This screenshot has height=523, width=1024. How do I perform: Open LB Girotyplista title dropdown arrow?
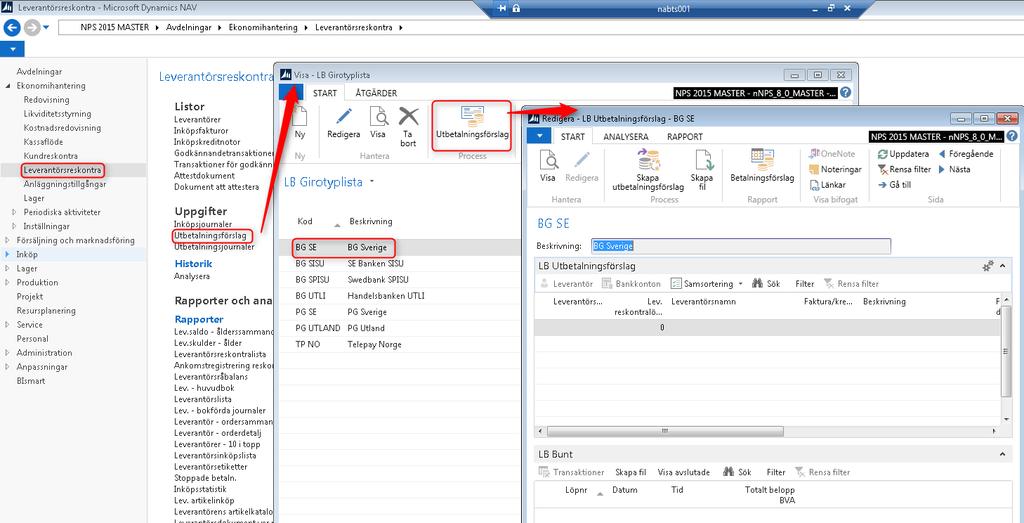[372, 182]
